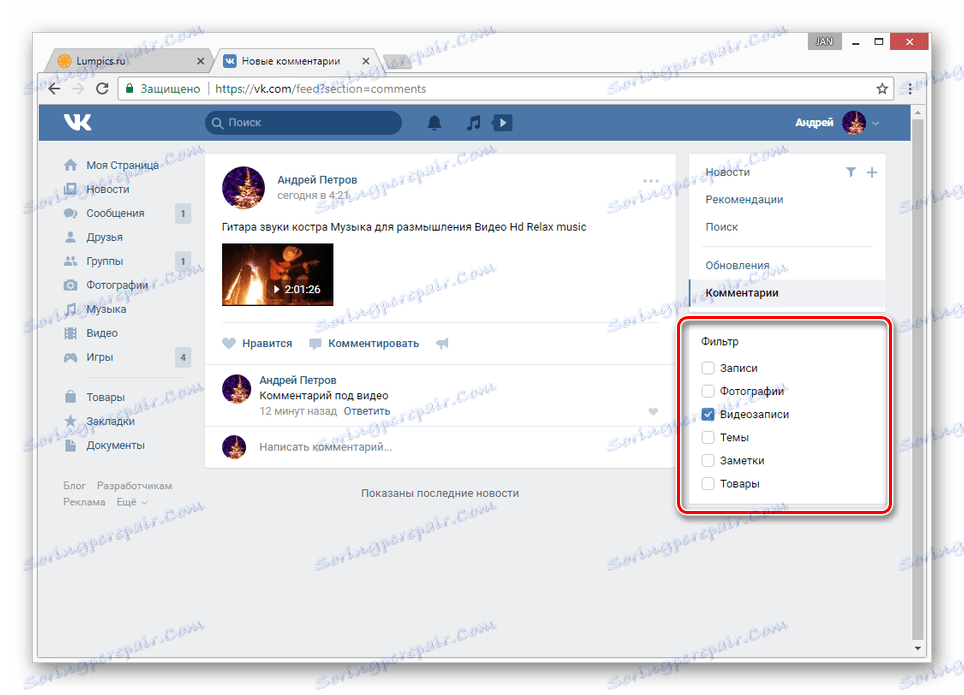This screenshot has width=964, height=695.
Task: Click the share megaphone icon under post
Action: (x=442, y=343)
